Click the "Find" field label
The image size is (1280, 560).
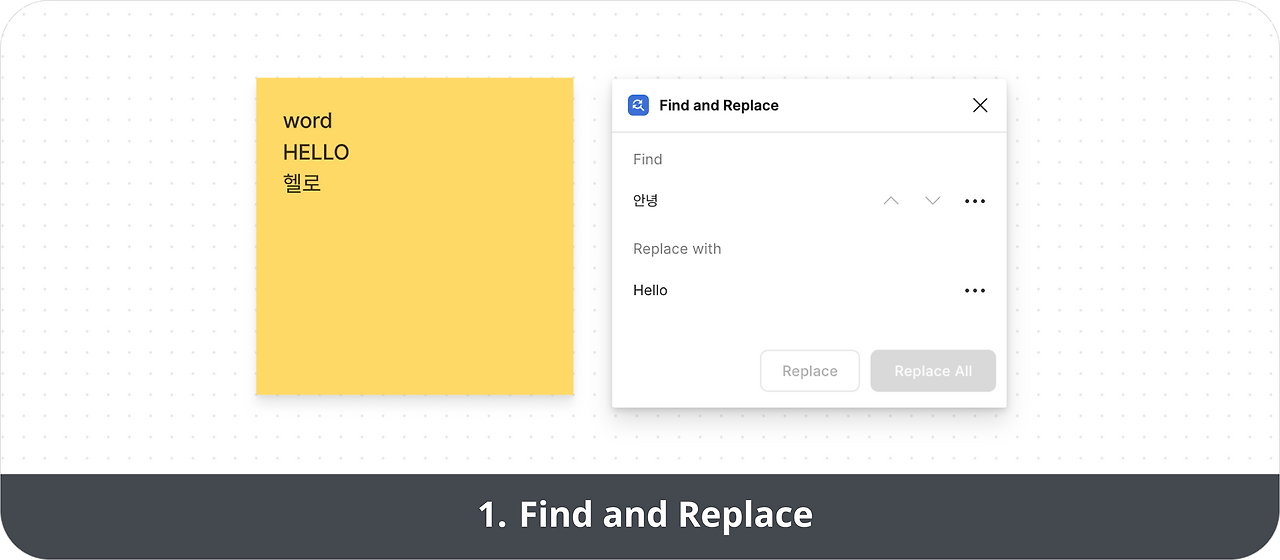[x=648, y=159]
